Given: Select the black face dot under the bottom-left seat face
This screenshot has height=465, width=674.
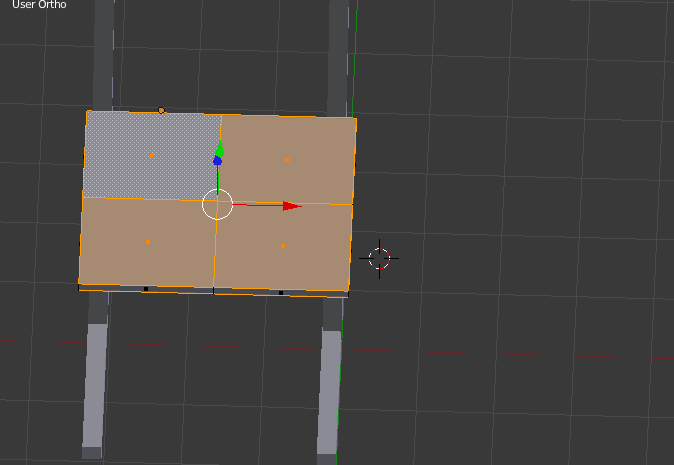Looking at the screenshot, I should (x=146, y=289).
